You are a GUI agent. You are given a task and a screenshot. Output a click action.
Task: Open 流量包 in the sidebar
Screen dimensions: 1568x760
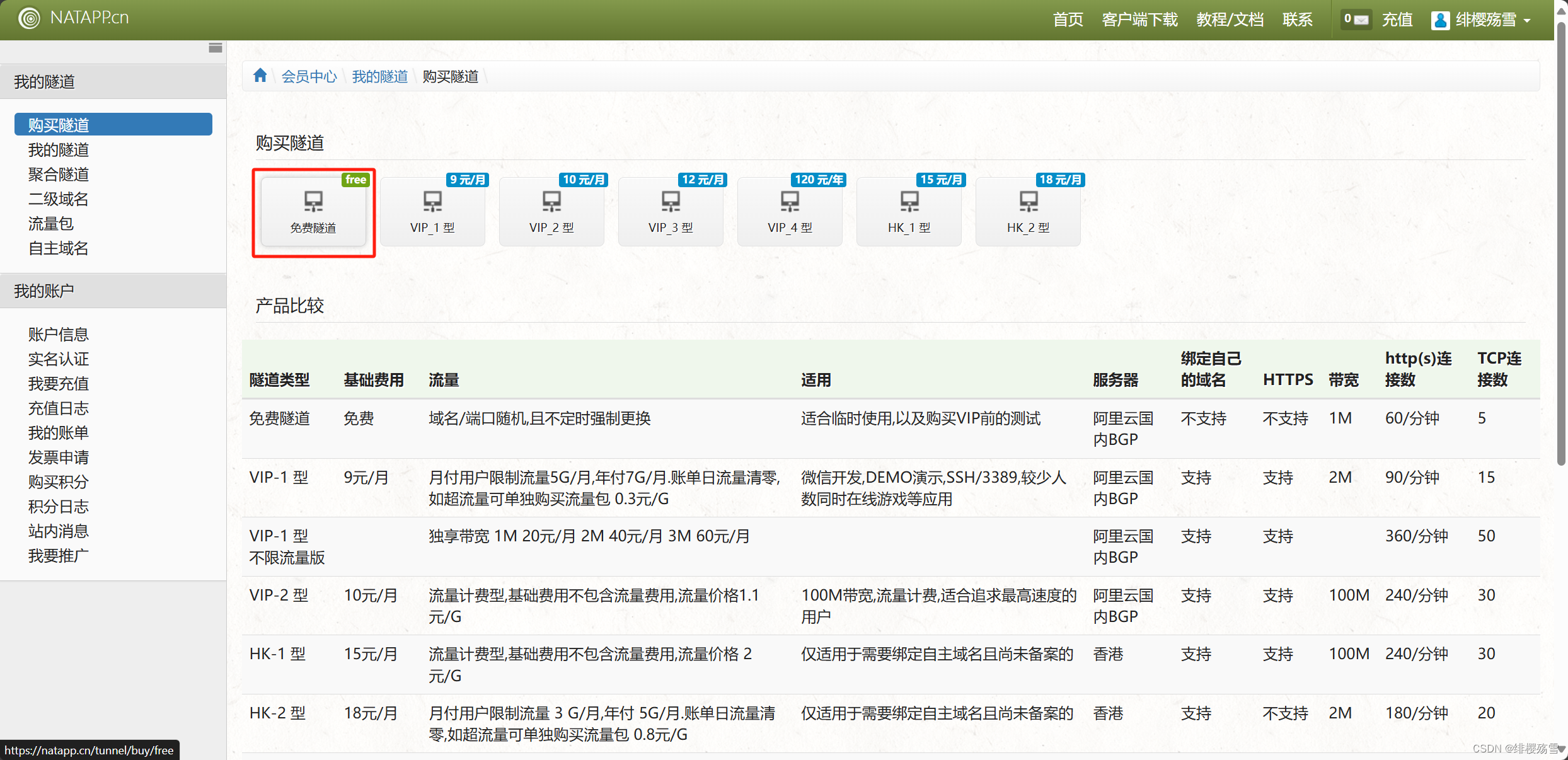50,223
